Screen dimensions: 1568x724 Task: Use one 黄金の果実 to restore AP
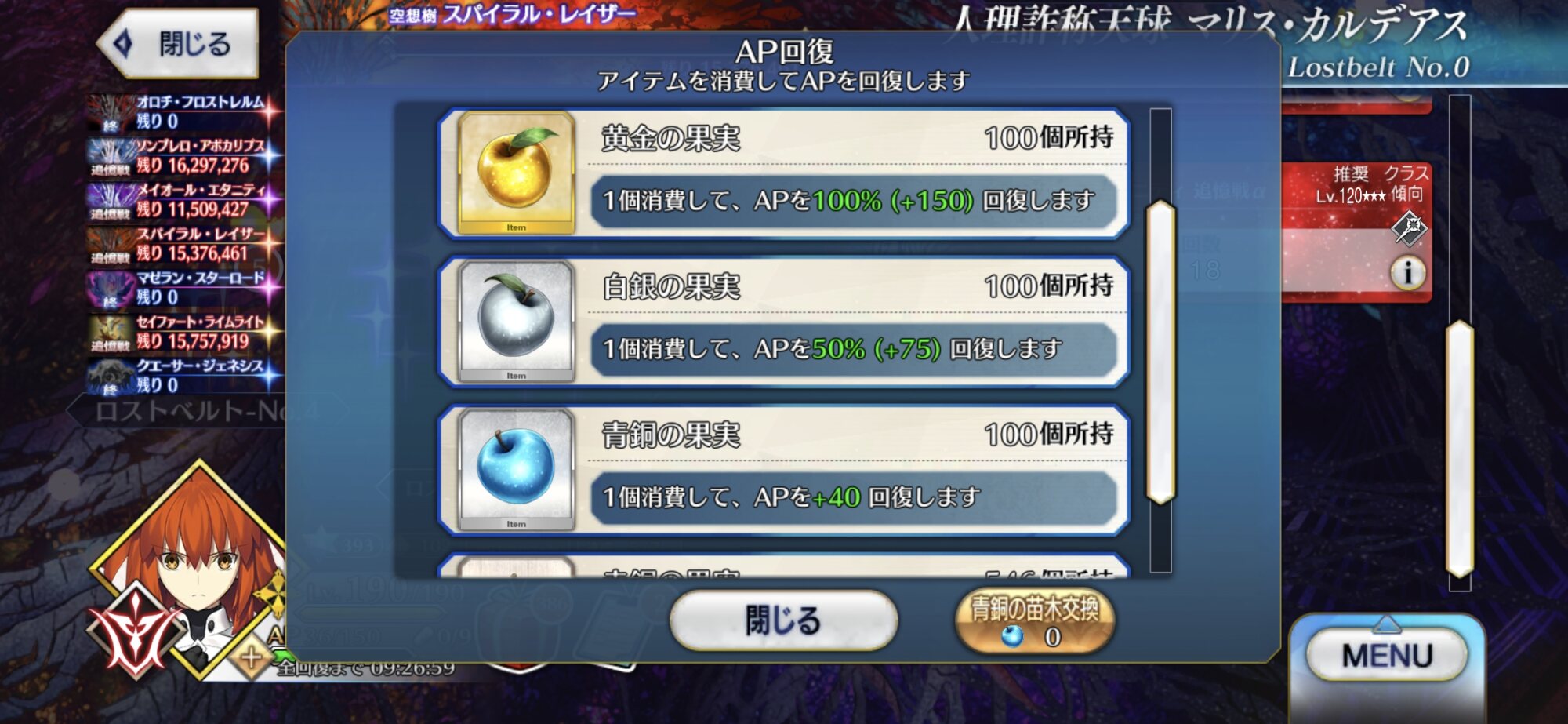(784, 173)
